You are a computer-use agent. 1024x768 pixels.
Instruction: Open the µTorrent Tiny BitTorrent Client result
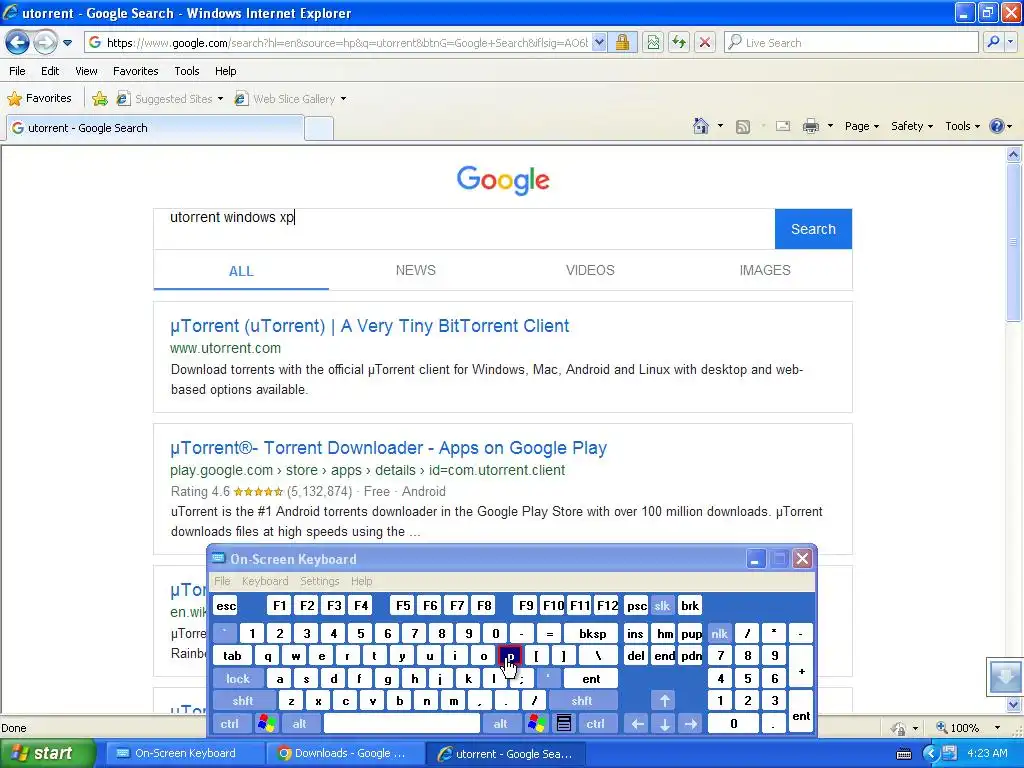coord(370,326)
